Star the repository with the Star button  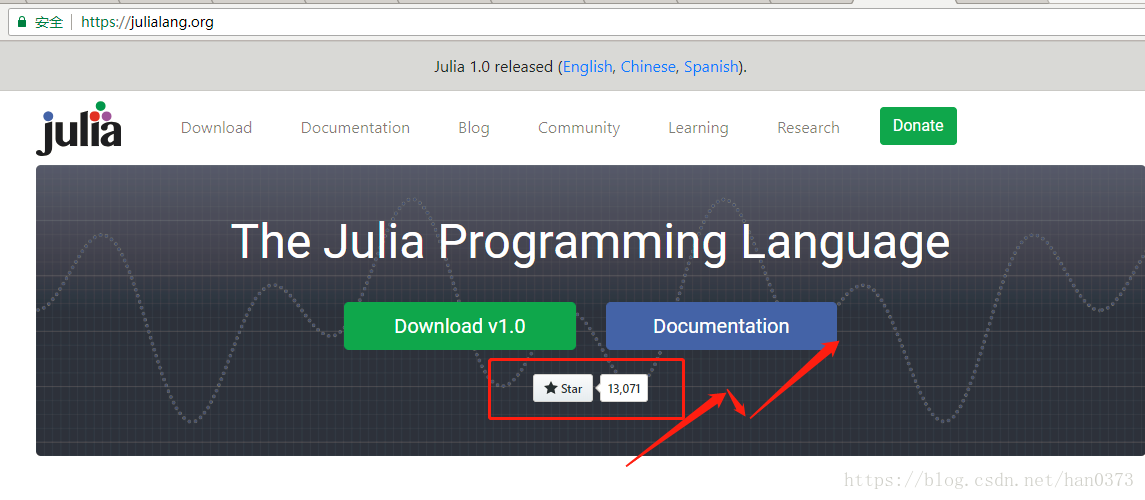click(x=563, y=388)
